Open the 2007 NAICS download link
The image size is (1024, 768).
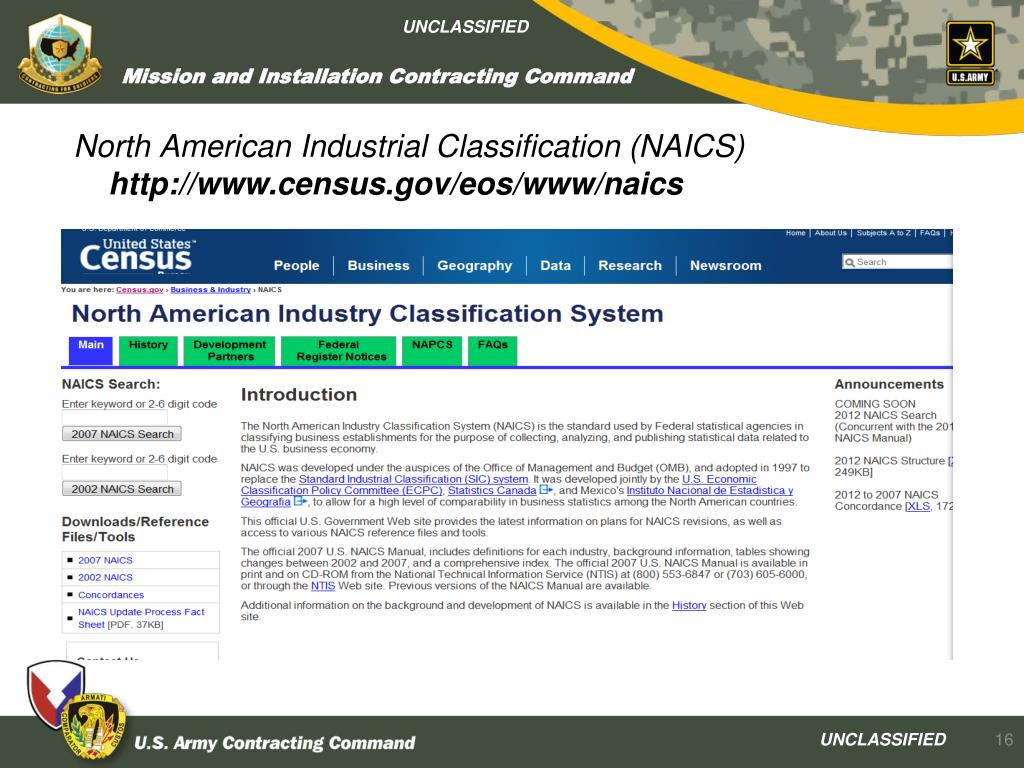pyautogui.click(x=105, y=560)
